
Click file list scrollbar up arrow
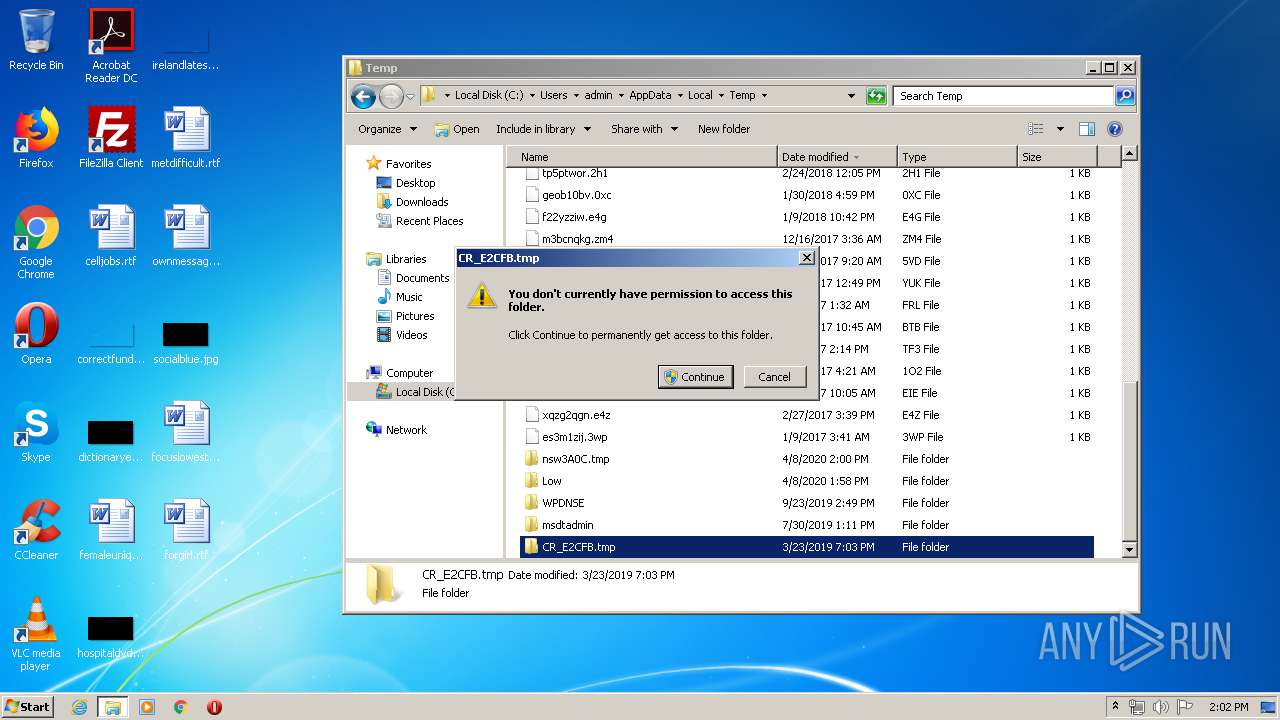pos(1129,154)
